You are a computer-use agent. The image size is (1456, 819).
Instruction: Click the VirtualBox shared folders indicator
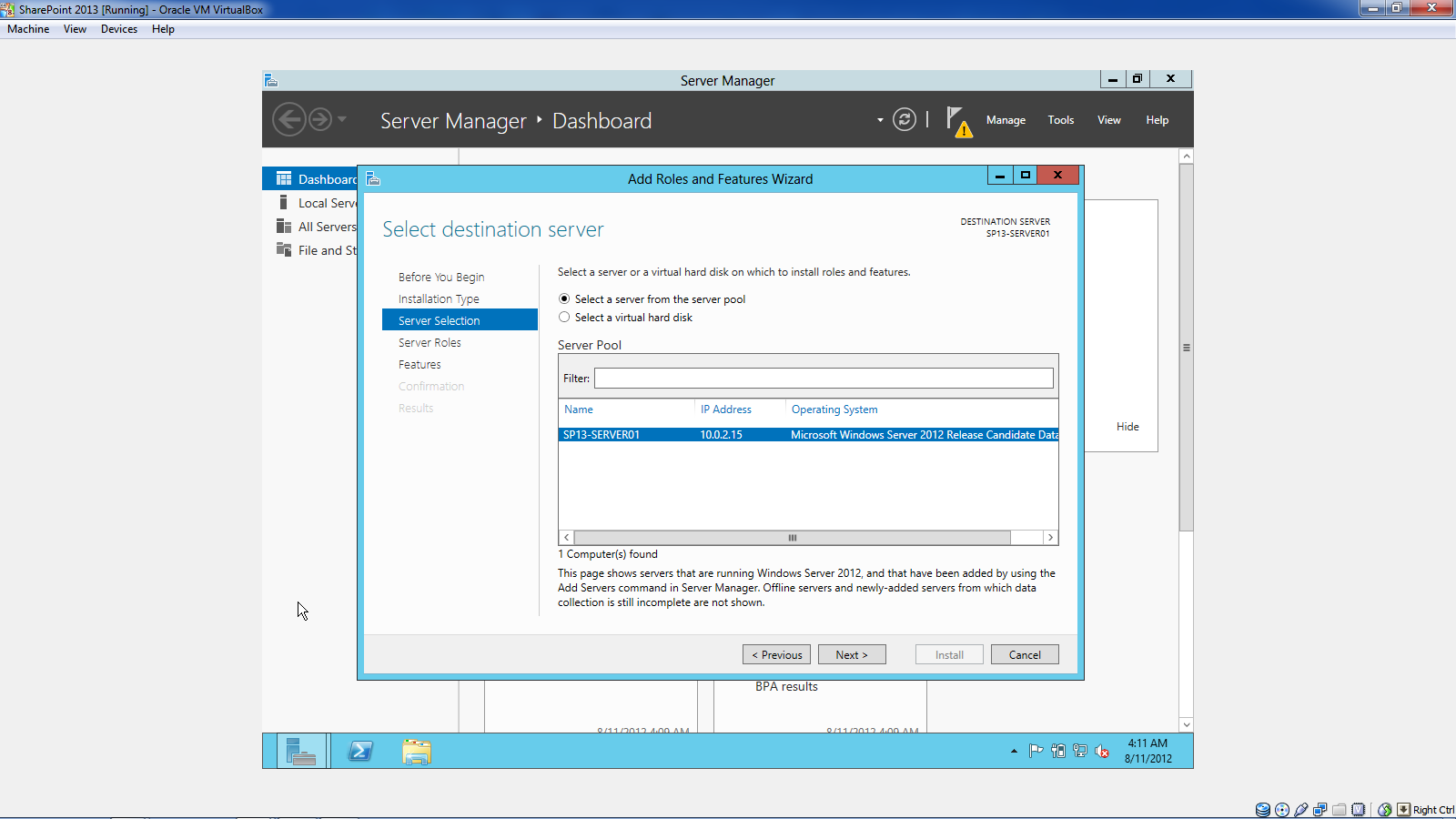[1340, 810]
